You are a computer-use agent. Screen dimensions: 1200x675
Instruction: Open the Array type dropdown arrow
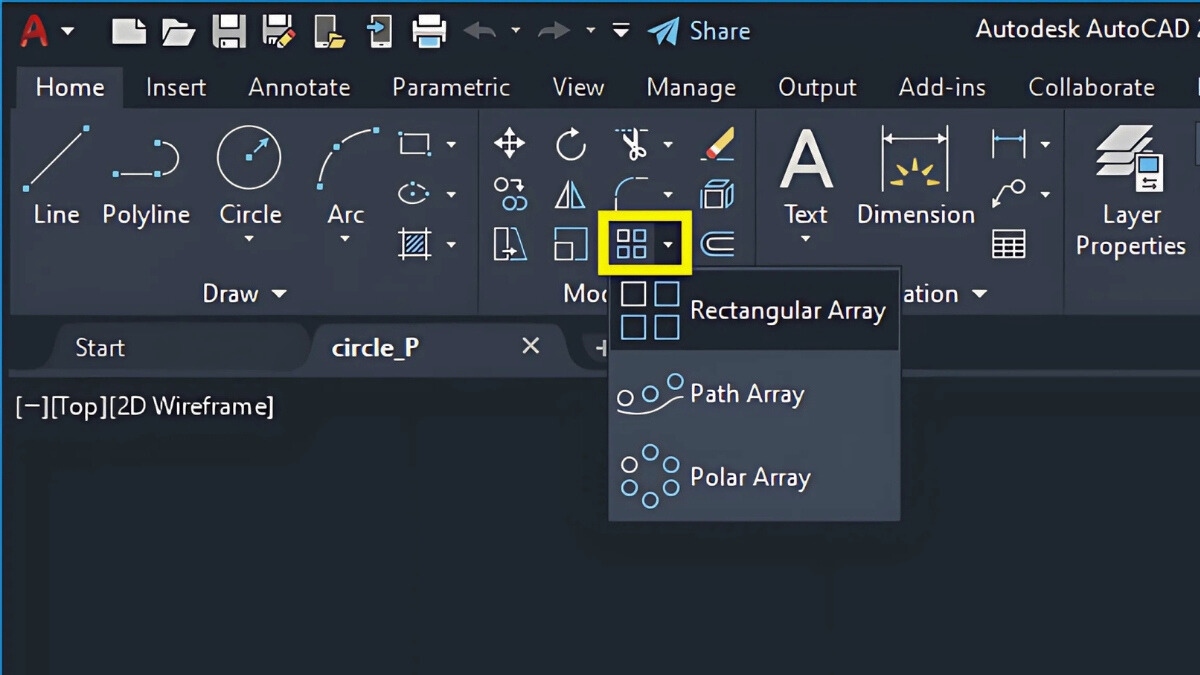click(x=668, y=244)
